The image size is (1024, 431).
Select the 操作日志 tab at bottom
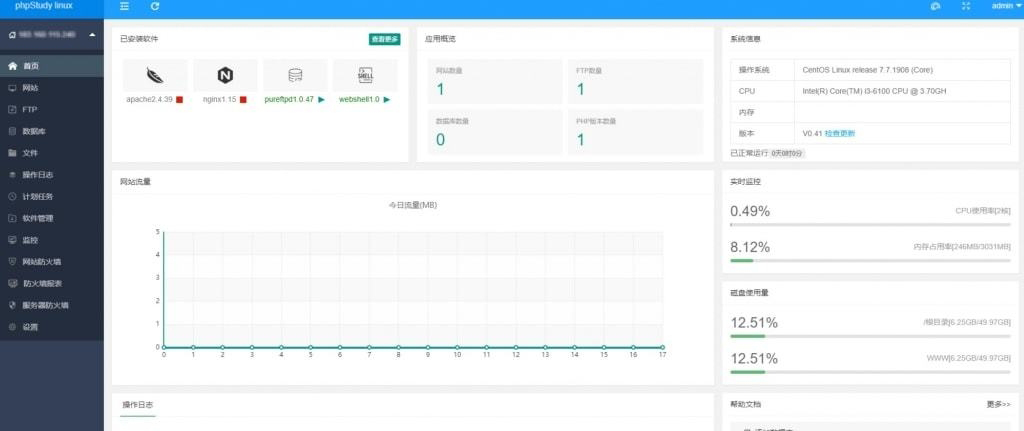tap(138, 404)
